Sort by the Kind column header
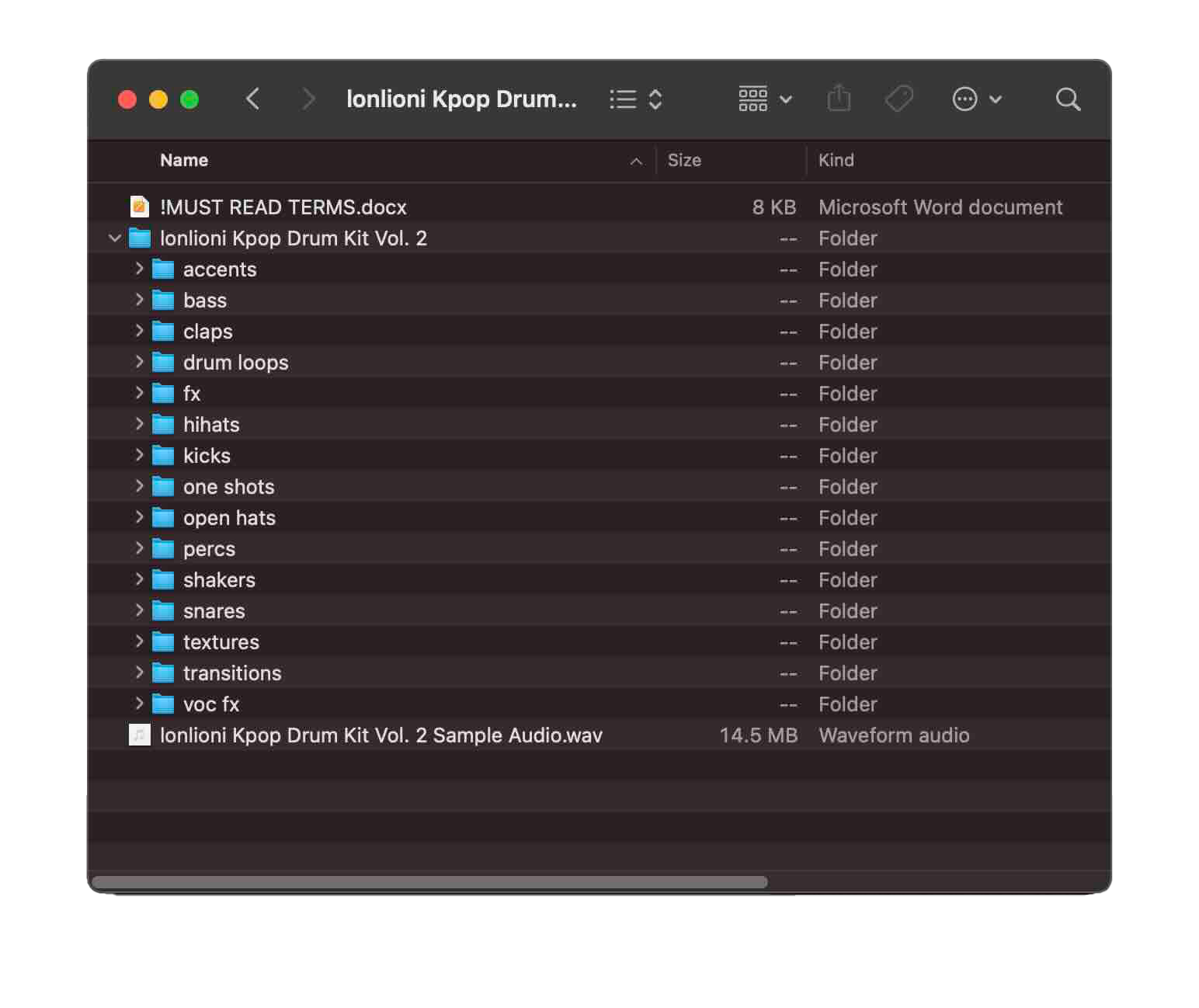Viewport: 1199px width, 1008px height. coord(836,161)
